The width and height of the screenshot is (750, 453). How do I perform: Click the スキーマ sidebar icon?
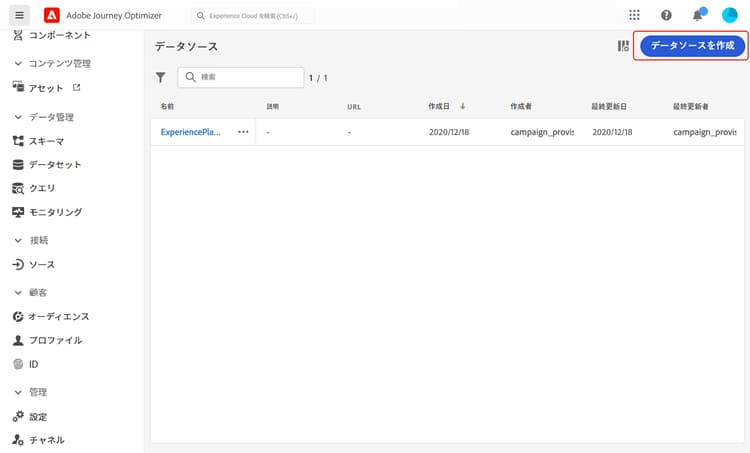click(18, 141)
